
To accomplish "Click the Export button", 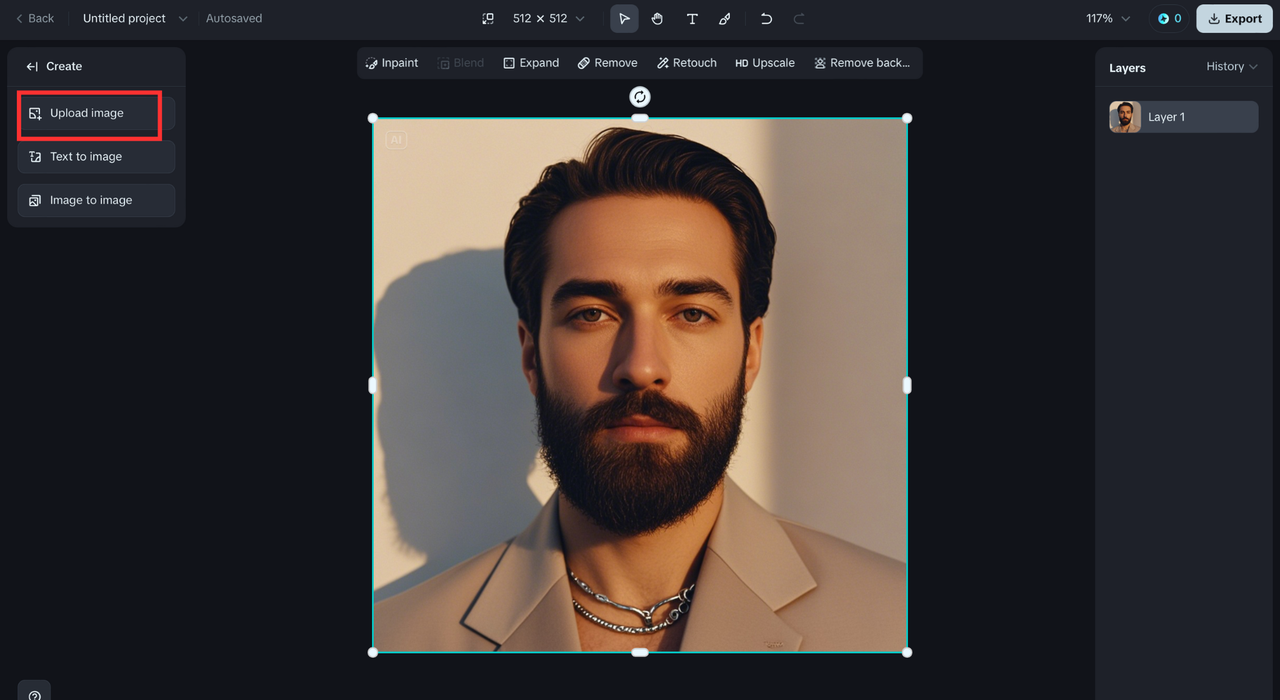I will tap(1234, 18).
